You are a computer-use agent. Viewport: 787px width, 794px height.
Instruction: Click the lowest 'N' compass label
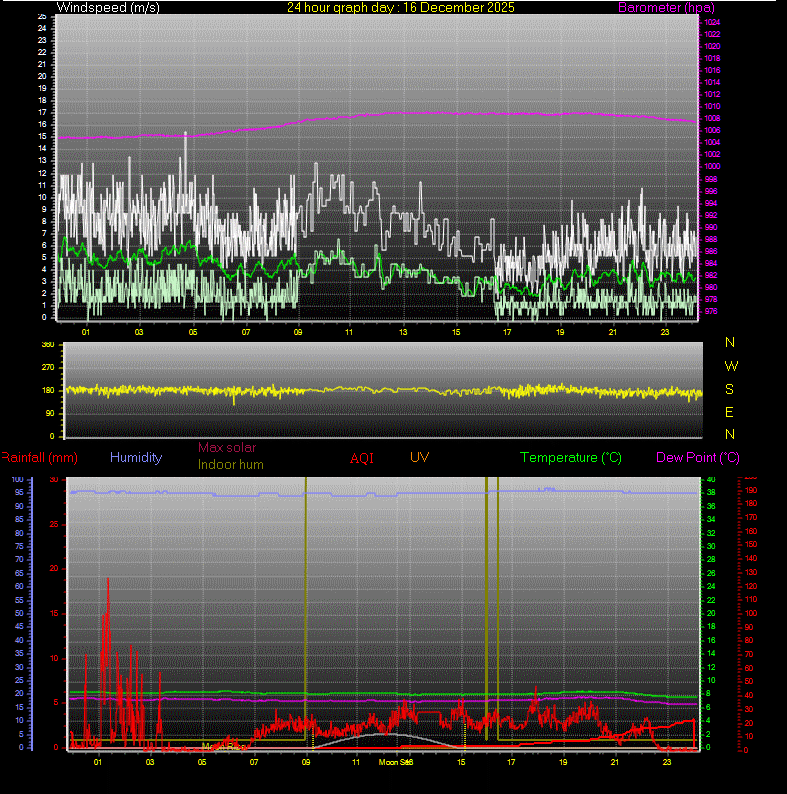click(730, 434)
